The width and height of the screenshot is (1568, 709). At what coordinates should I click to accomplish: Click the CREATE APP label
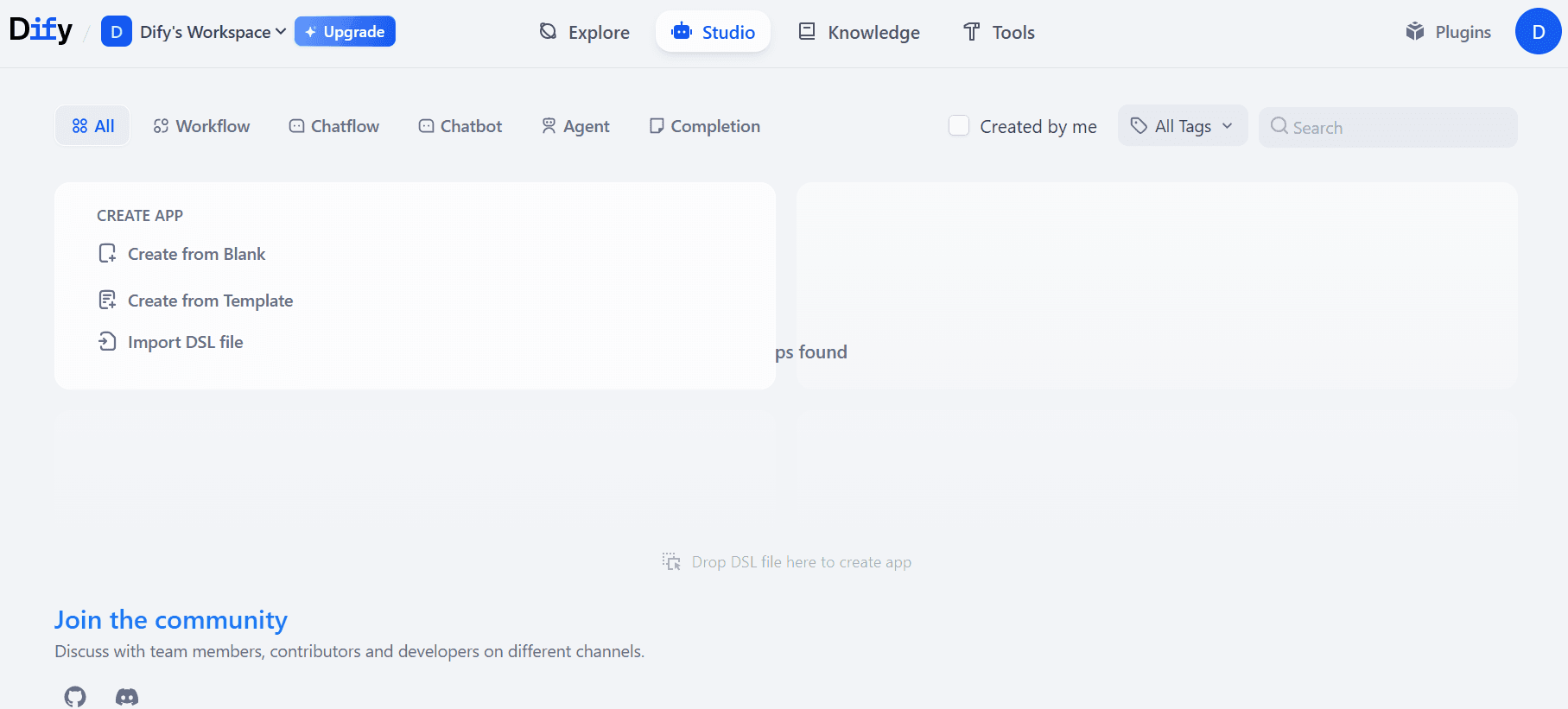pos(140,216)
